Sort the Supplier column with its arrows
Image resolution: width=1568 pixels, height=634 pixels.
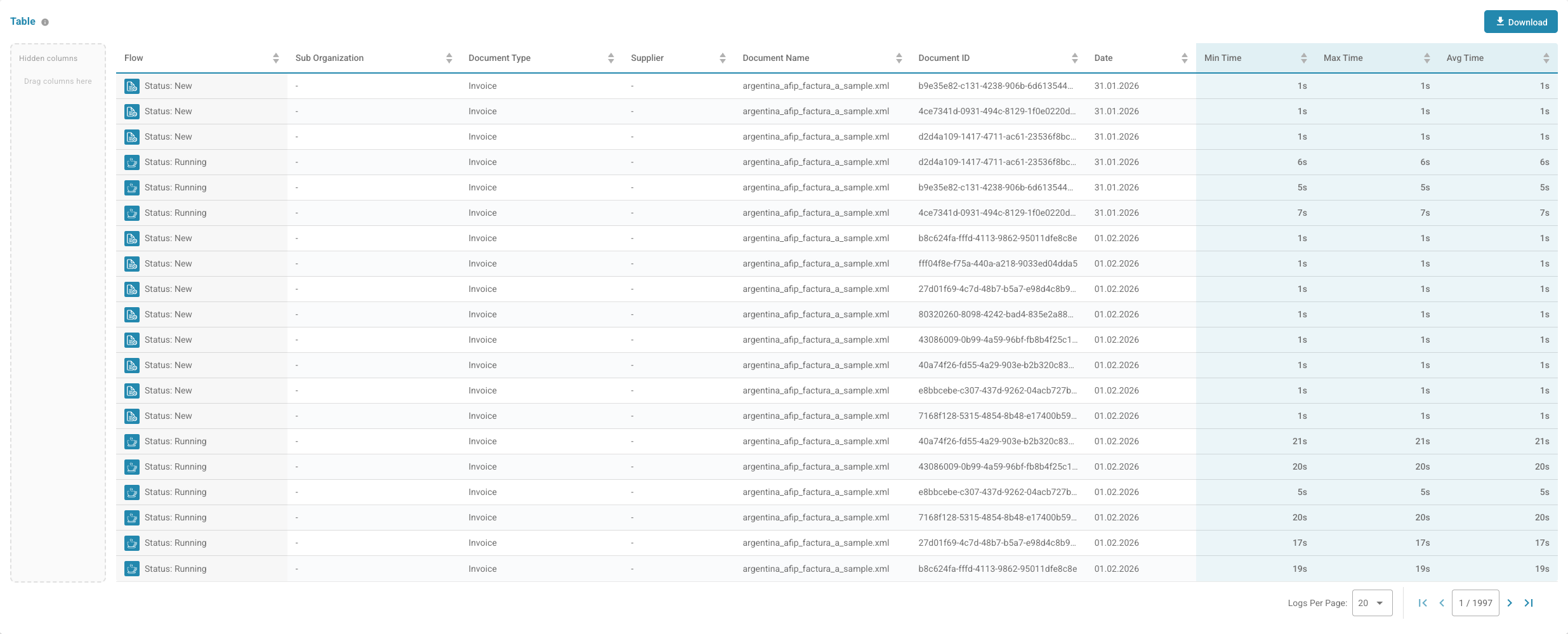coord(723,58)
